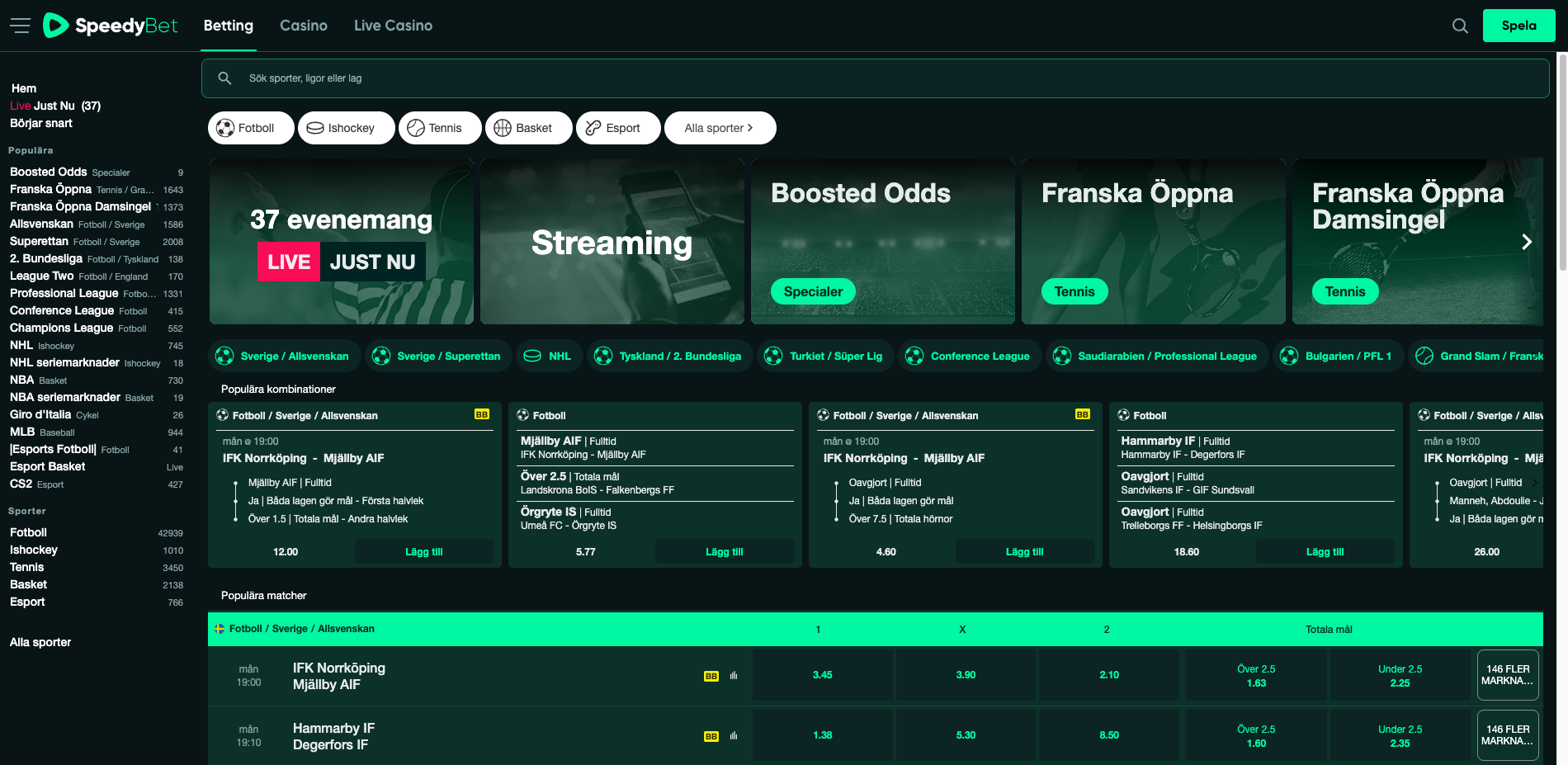Click Specialer tag on Boosted Odds banner
This screenshot has height=765, width=1568.
point(813,291)
